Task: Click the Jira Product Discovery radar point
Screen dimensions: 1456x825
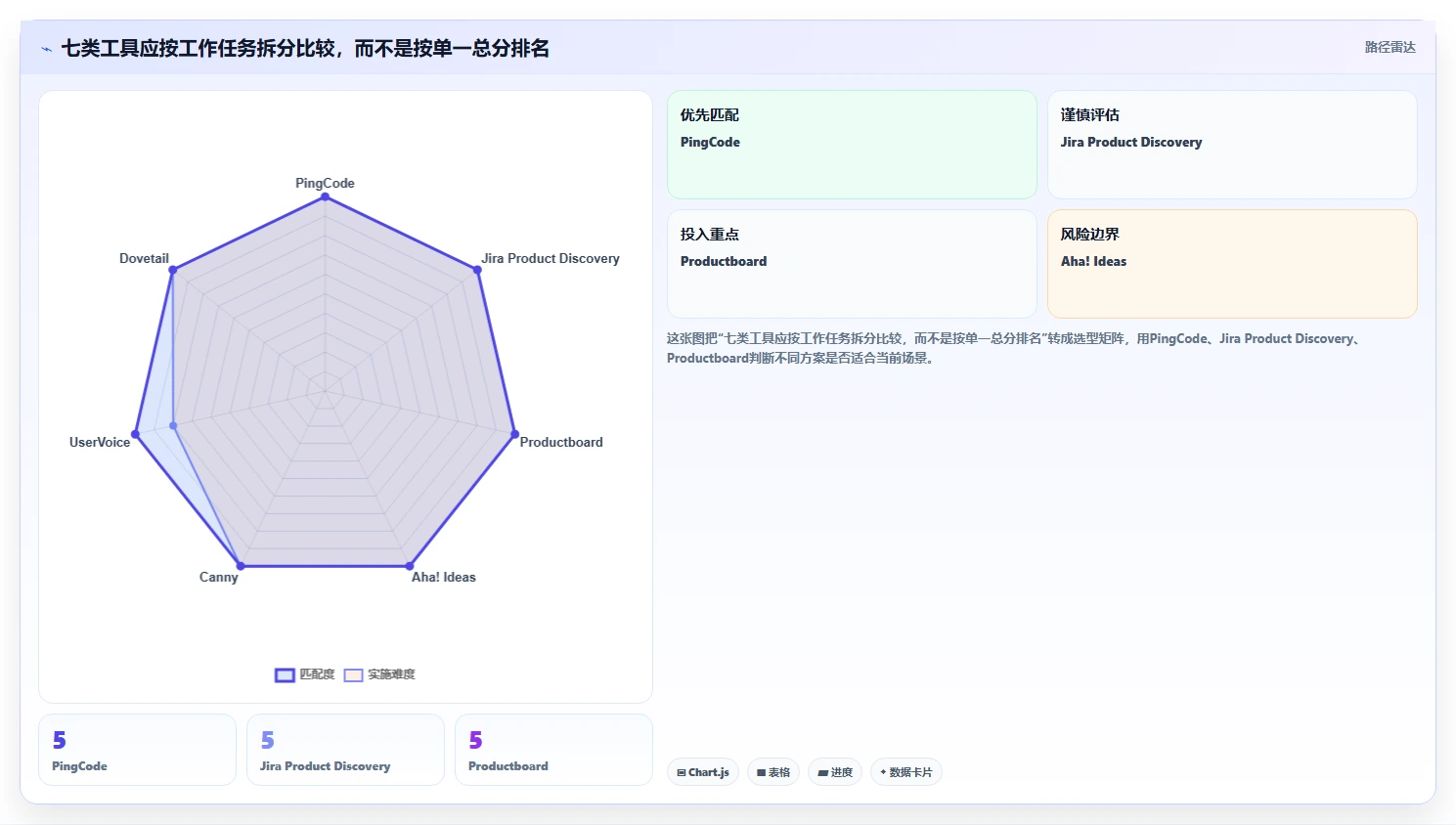Action: [x=477, y=270]
